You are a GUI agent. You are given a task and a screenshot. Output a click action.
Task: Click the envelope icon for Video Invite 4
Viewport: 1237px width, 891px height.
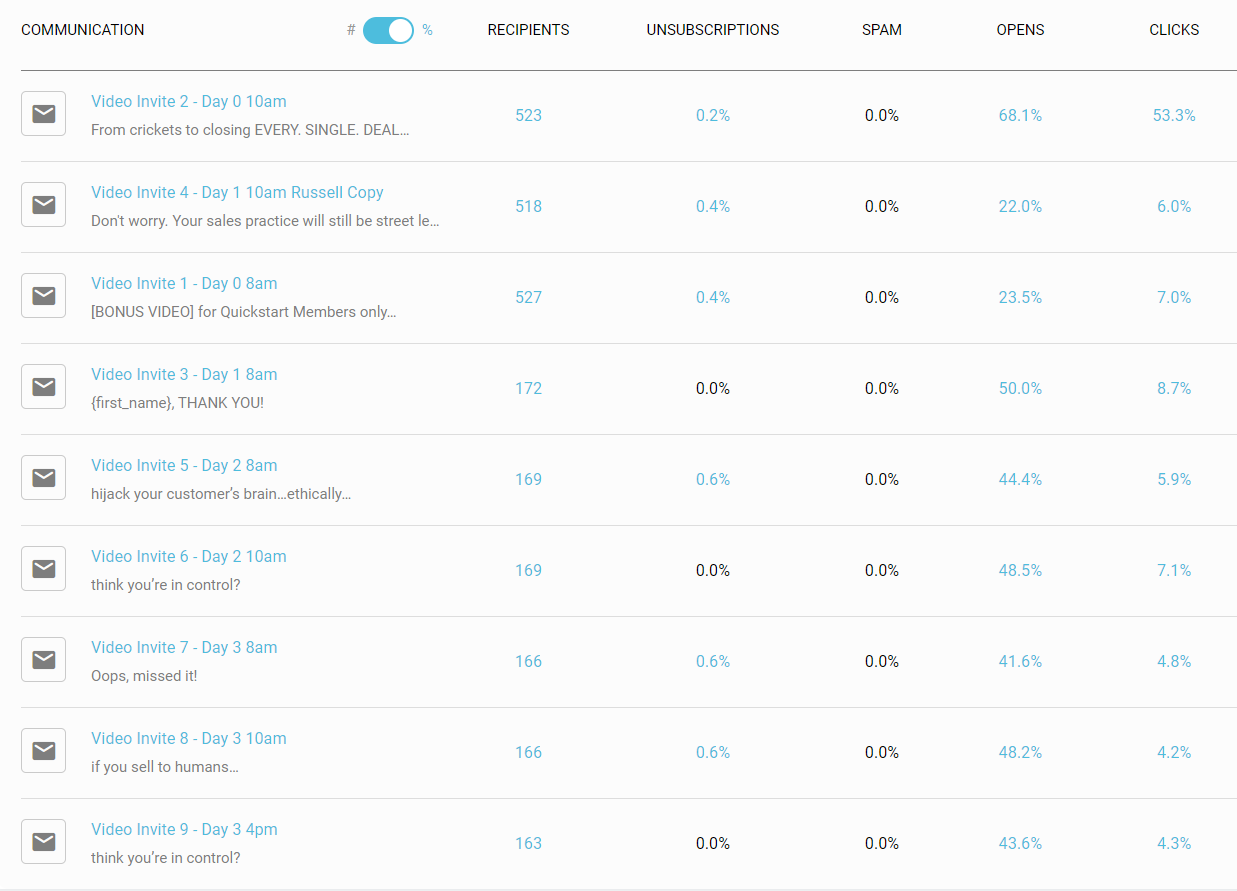point(43,204)
